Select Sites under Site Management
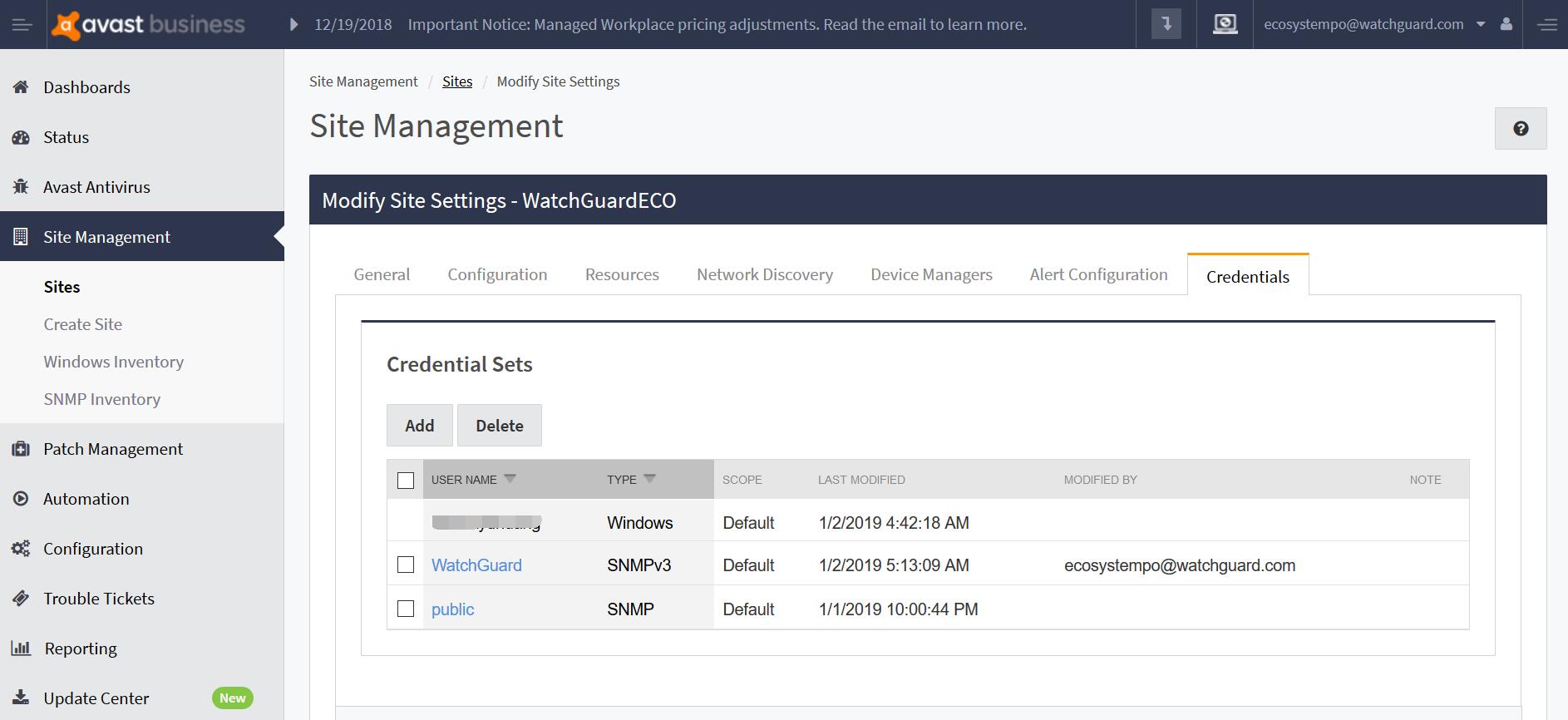This screenshot has height=720, width=1568. click(62, 287)
